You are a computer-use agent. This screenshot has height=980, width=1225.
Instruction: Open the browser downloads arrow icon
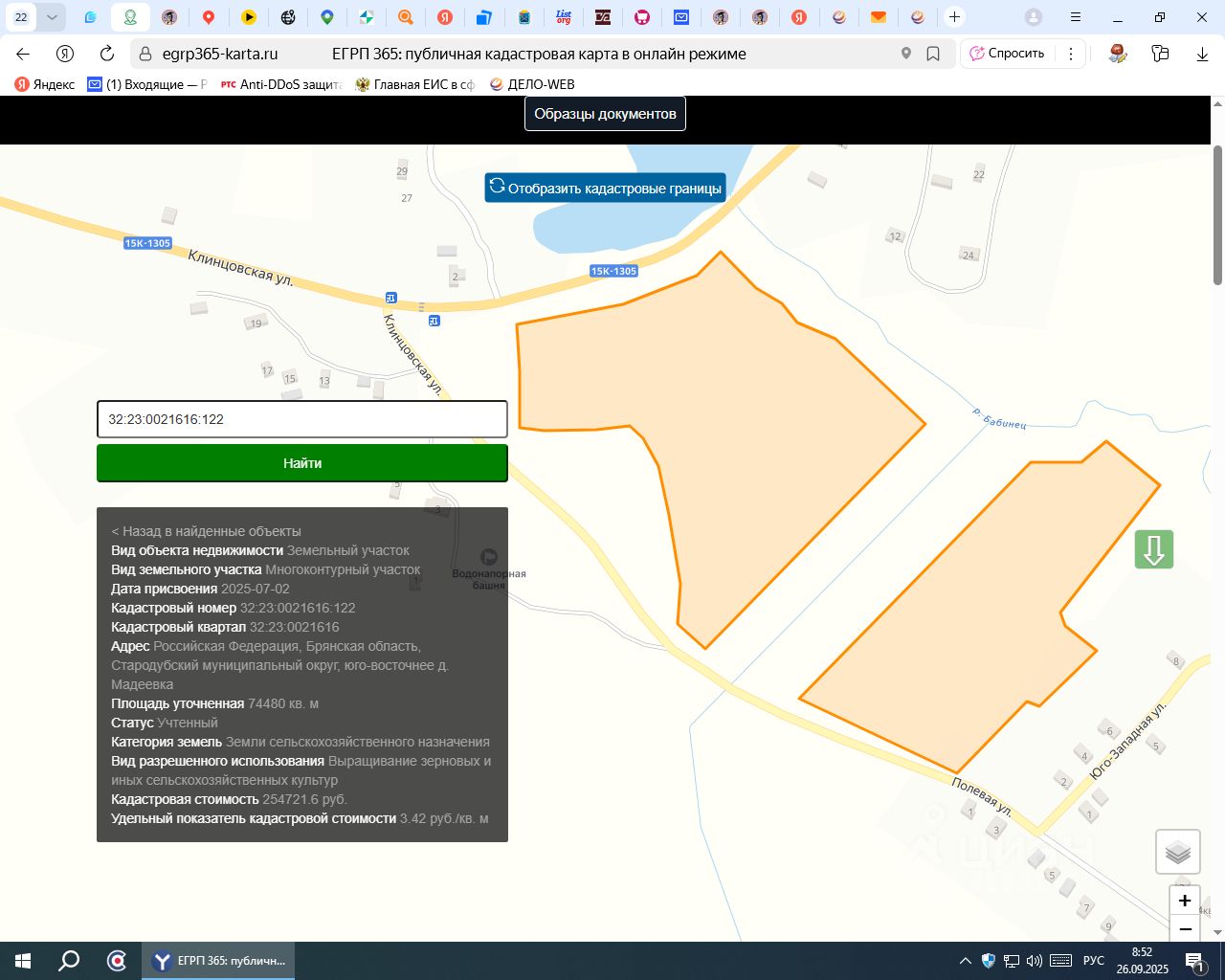[1203, 54]
